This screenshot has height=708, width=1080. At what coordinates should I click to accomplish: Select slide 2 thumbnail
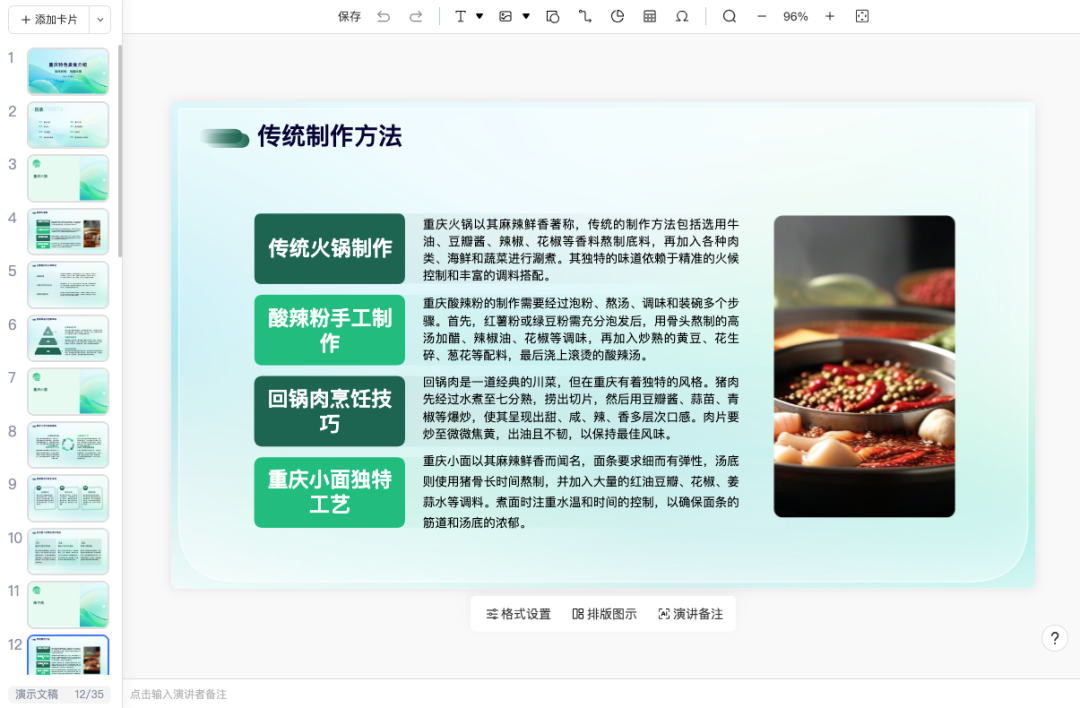(68, 125)
